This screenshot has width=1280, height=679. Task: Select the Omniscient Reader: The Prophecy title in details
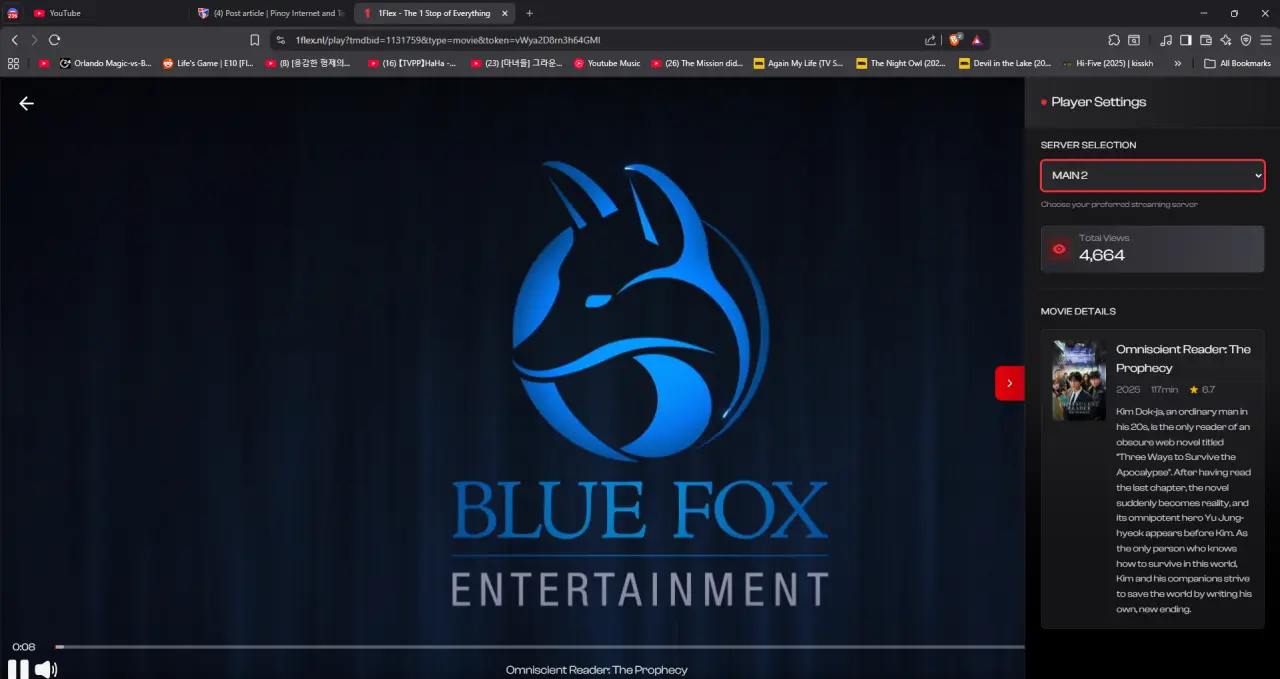(x=1183, y=359)
